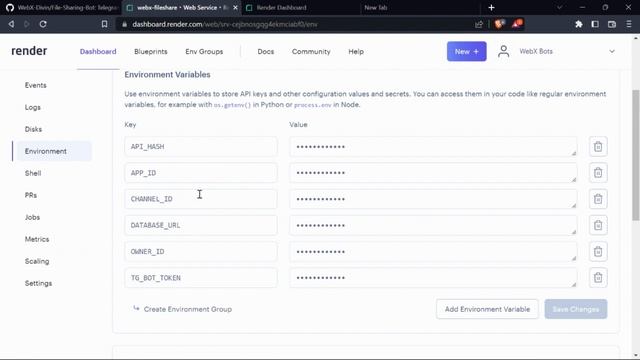
Task: Switch to the GitHub File-Sharing-Bot browser tab
Action: pyautogui.click(x=61, y=7)
